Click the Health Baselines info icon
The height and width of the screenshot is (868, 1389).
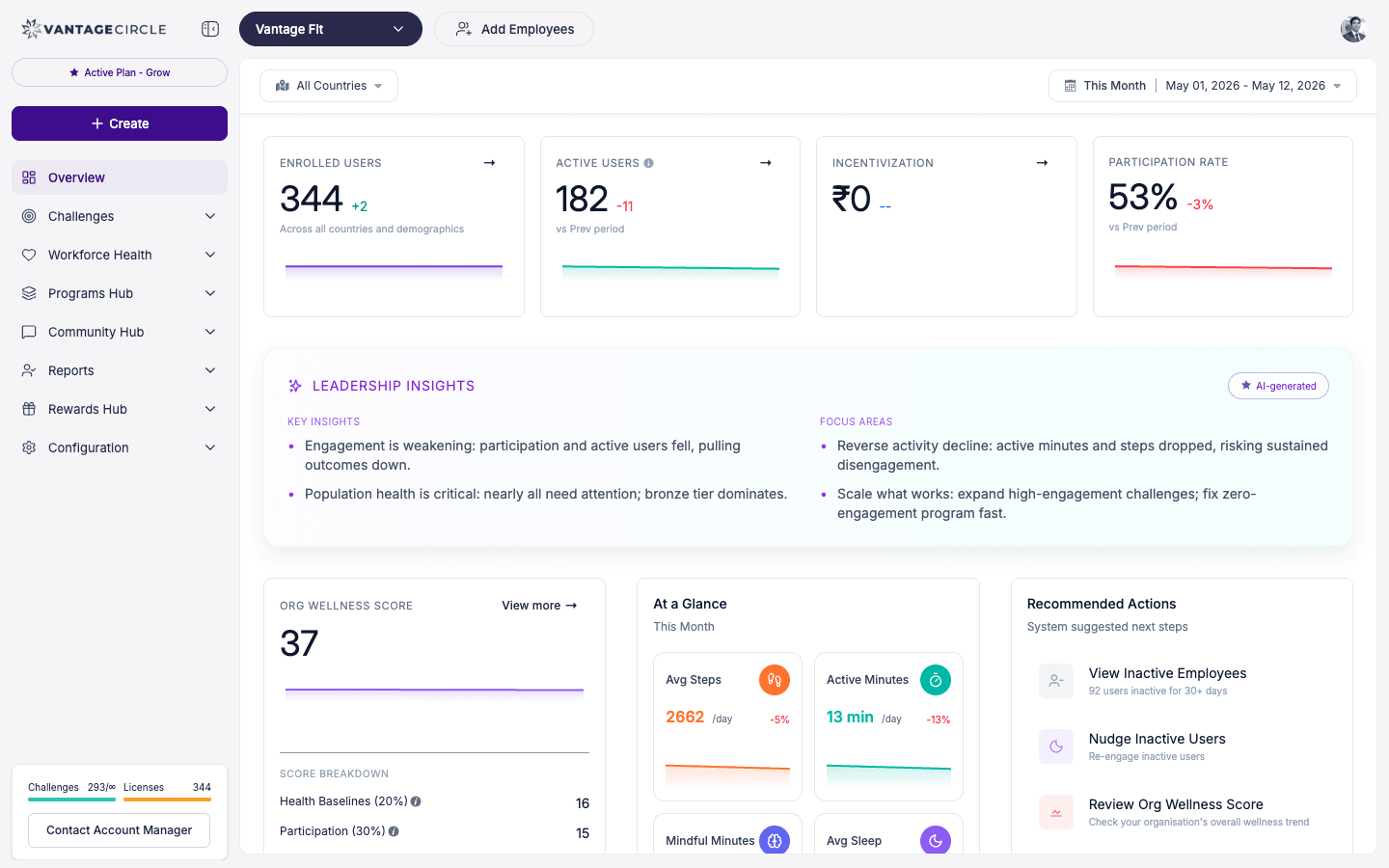[x=416, y=801]
